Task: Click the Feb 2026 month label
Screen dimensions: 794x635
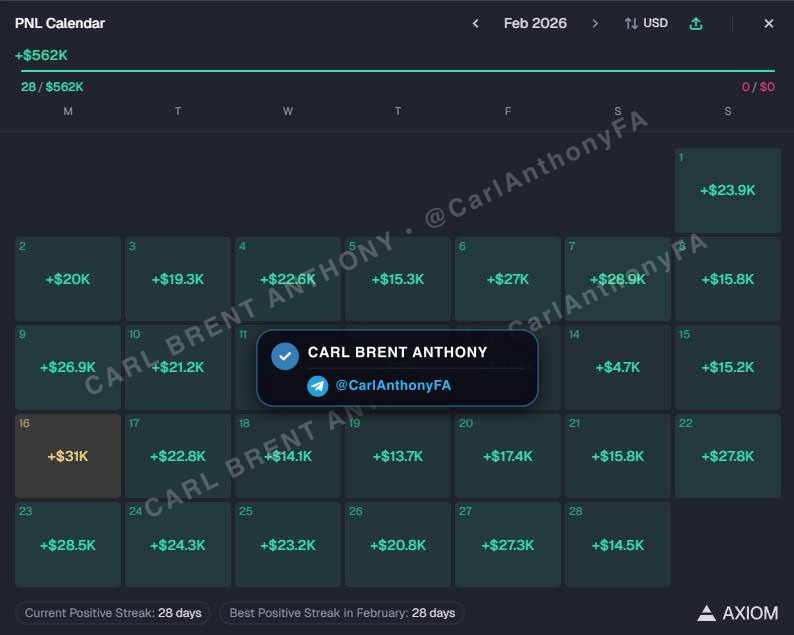Action: pos(535,23)
